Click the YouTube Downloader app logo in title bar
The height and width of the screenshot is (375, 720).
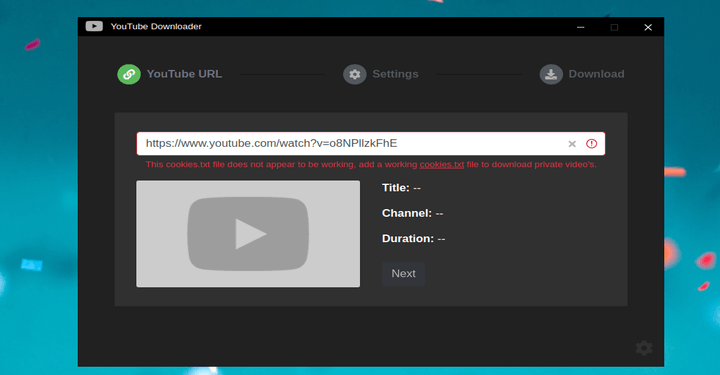(94, 27)
